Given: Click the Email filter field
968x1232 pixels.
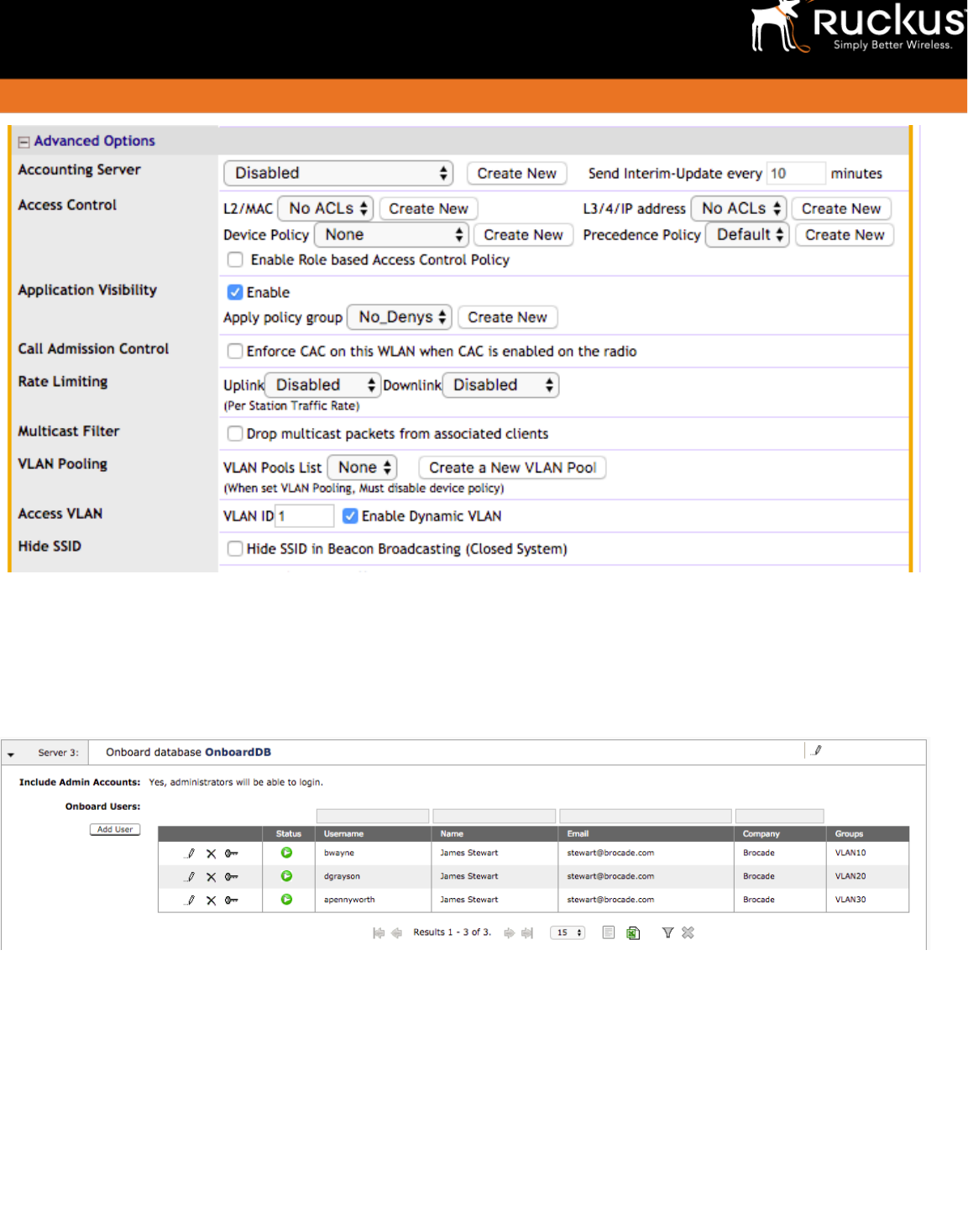Looking at the screenshot, I should (x=646, y=816).
